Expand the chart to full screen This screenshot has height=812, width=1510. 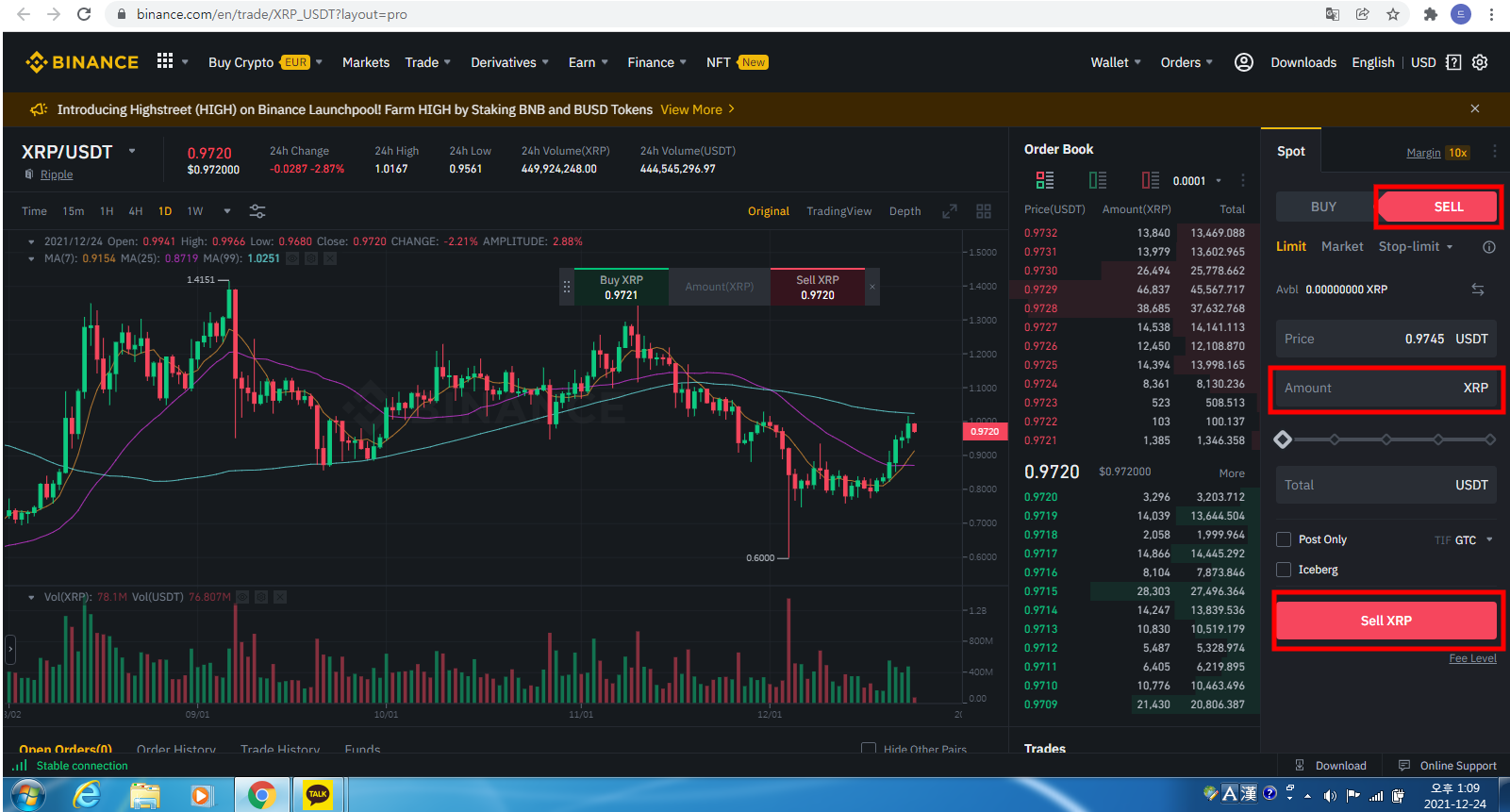(950, 211)
